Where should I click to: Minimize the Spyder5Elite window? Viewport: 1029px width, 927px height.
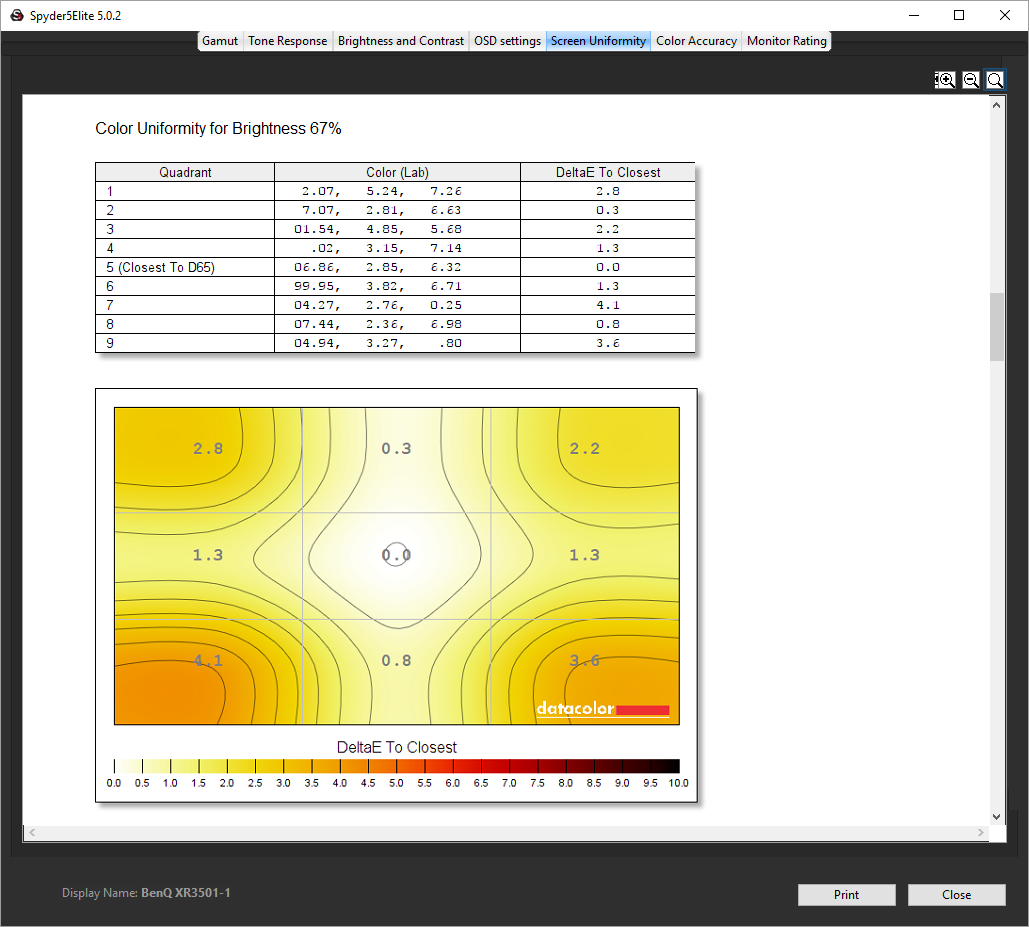[x=914, y=15]
